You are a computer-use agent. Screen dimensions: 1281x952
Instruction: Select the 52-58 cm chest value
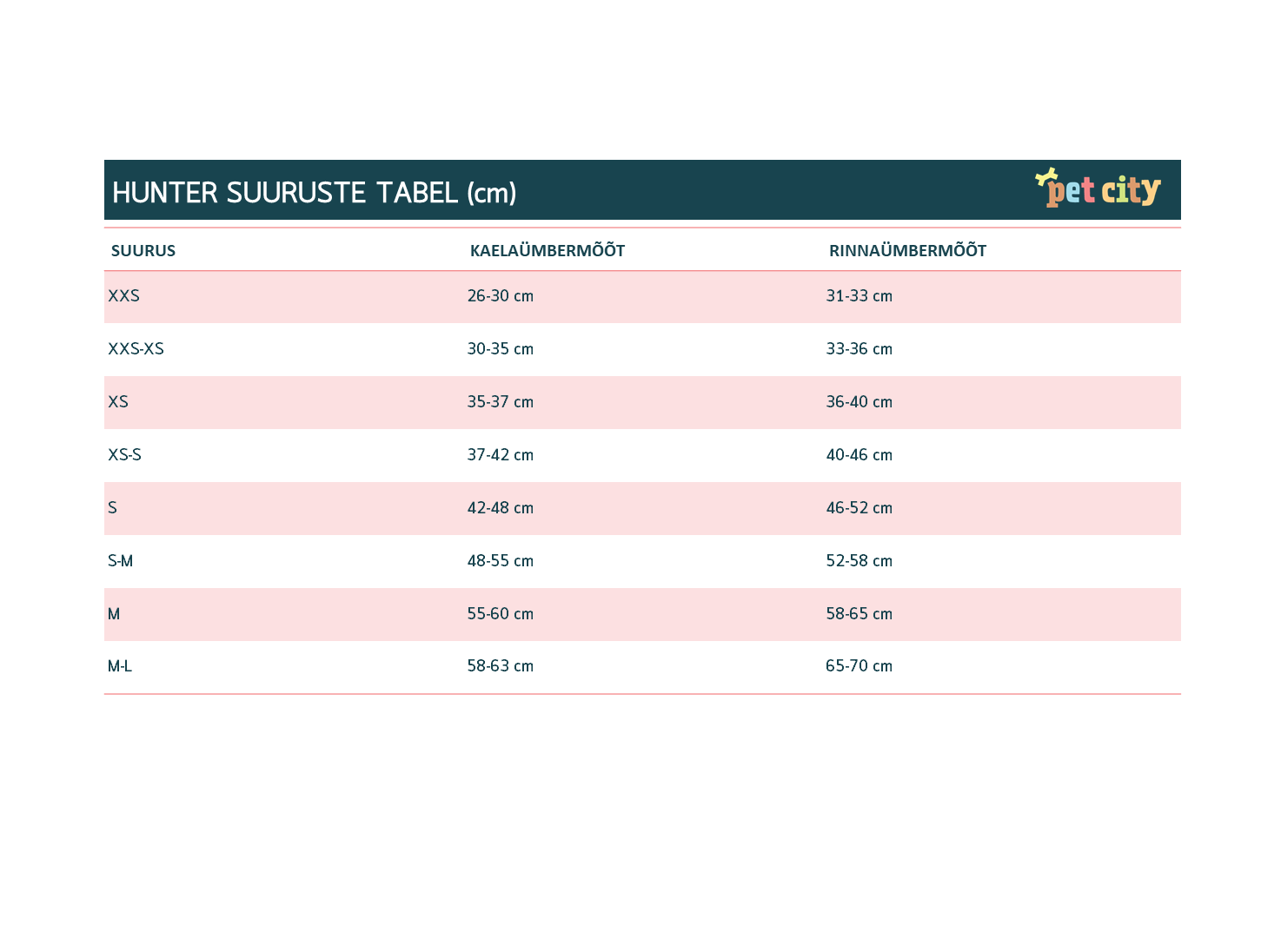coord(860,561)
